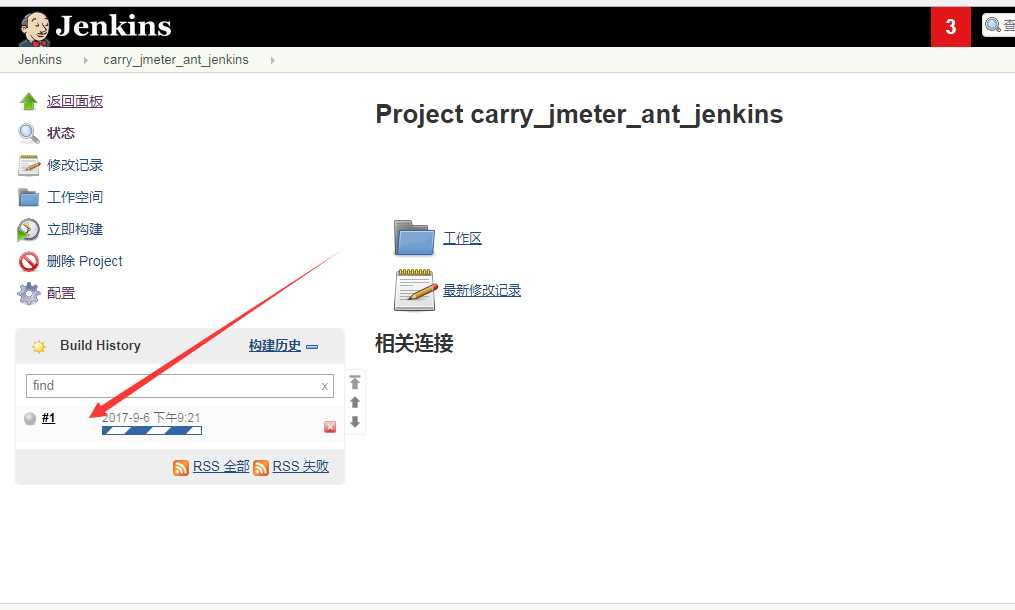Open the 最新修改记录 link
Viewport: 1015px width, 610px height.
(x=482, y=290)
